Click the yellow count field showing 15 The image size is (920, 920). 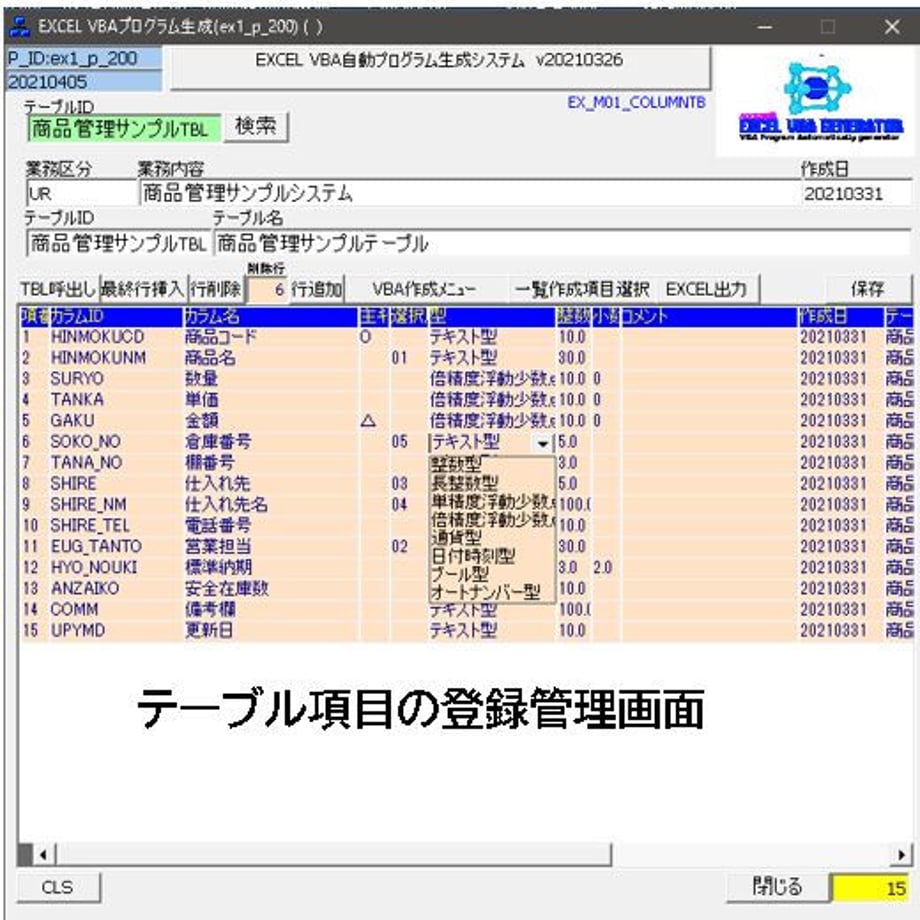[871, 888]
